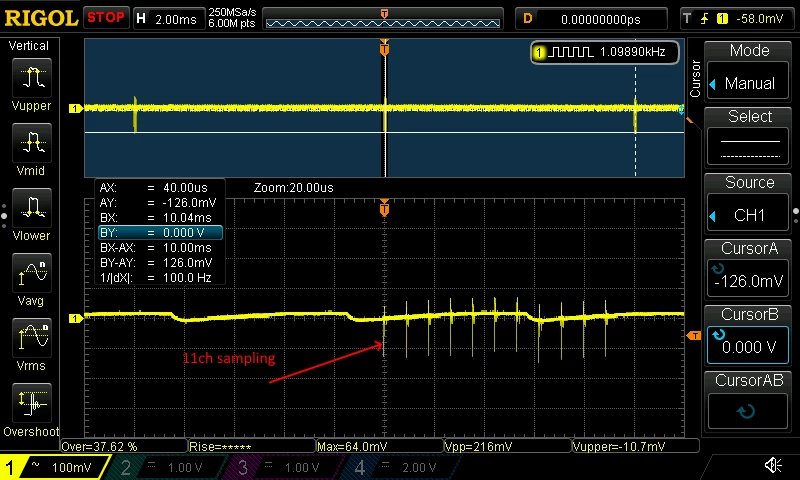The height and width of the screenshot is (480, 800).
Task: Enable channel 4 at 2.00 V
Action: tap(403, 467)
